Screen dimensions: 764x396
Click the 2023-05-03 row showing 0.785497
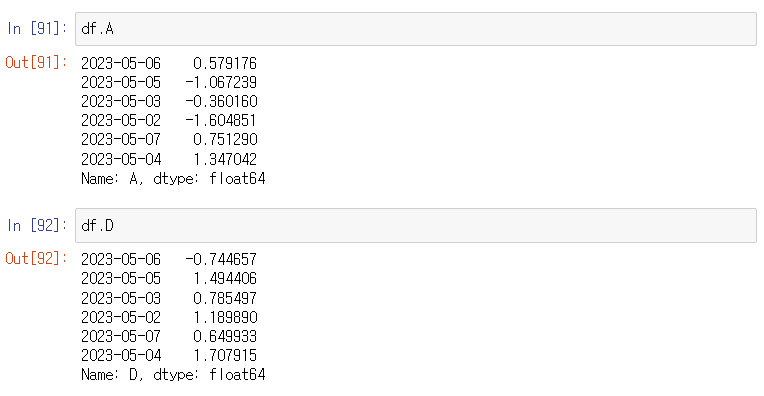169,298
